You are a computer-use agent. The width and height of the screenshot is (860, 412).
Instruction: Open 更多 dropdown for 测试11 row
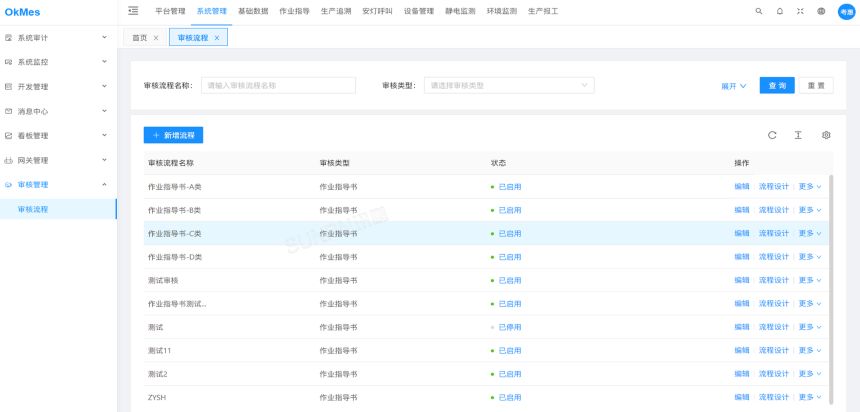point(810,351)
